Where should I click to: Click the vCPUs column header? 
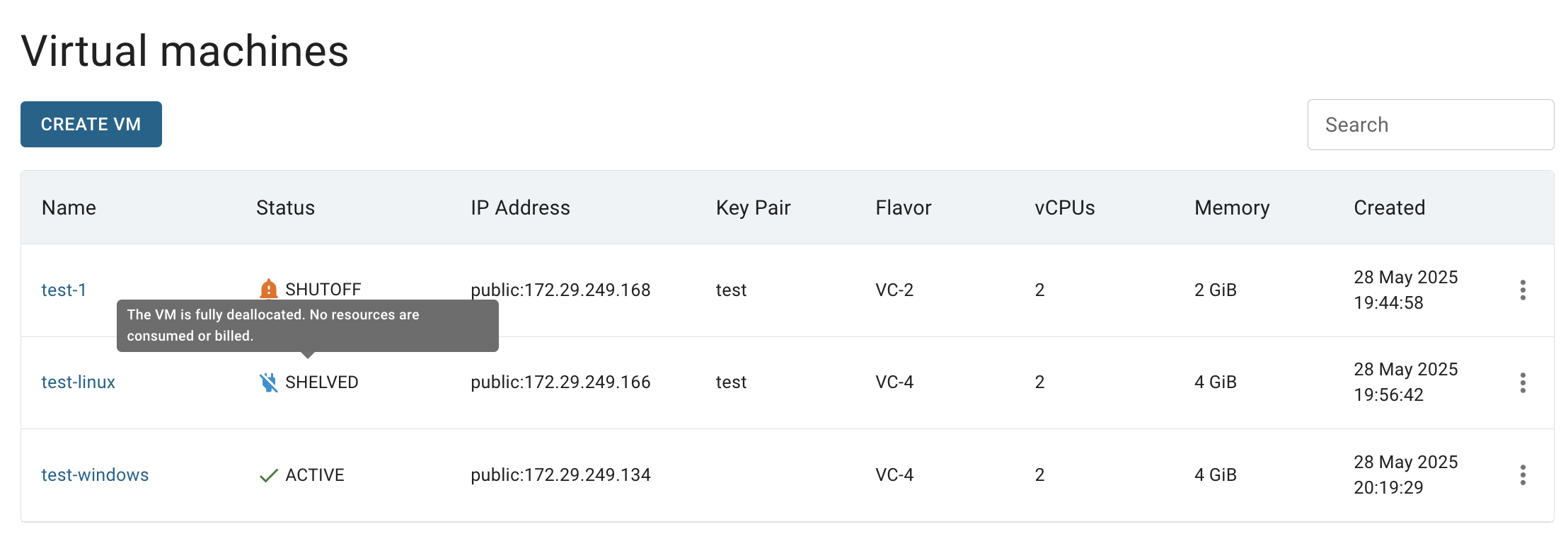[x=1064, y=208]
